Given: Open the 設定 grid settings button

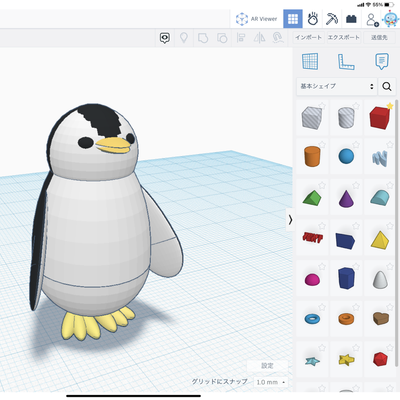Looking at the screenshot, I should 267,366.
